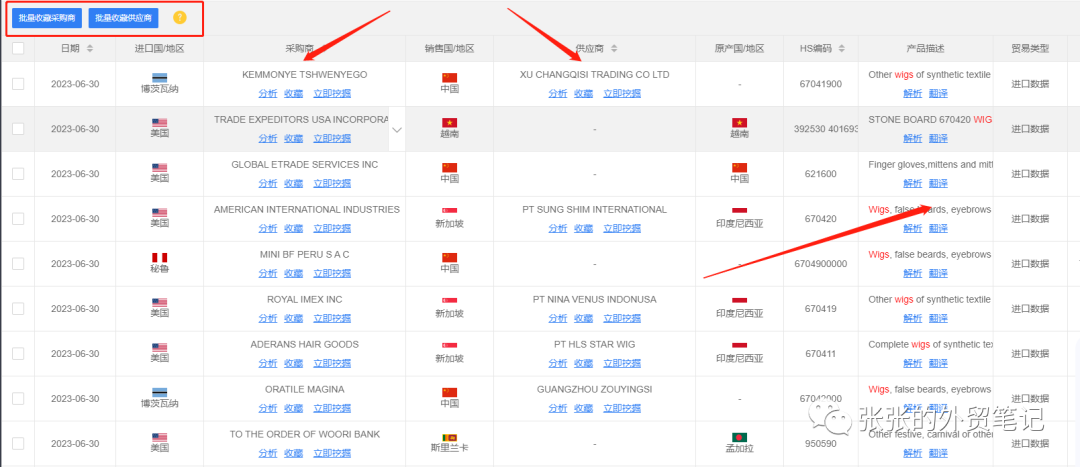Click 解析 for Finger gloves description

(913, 183)
